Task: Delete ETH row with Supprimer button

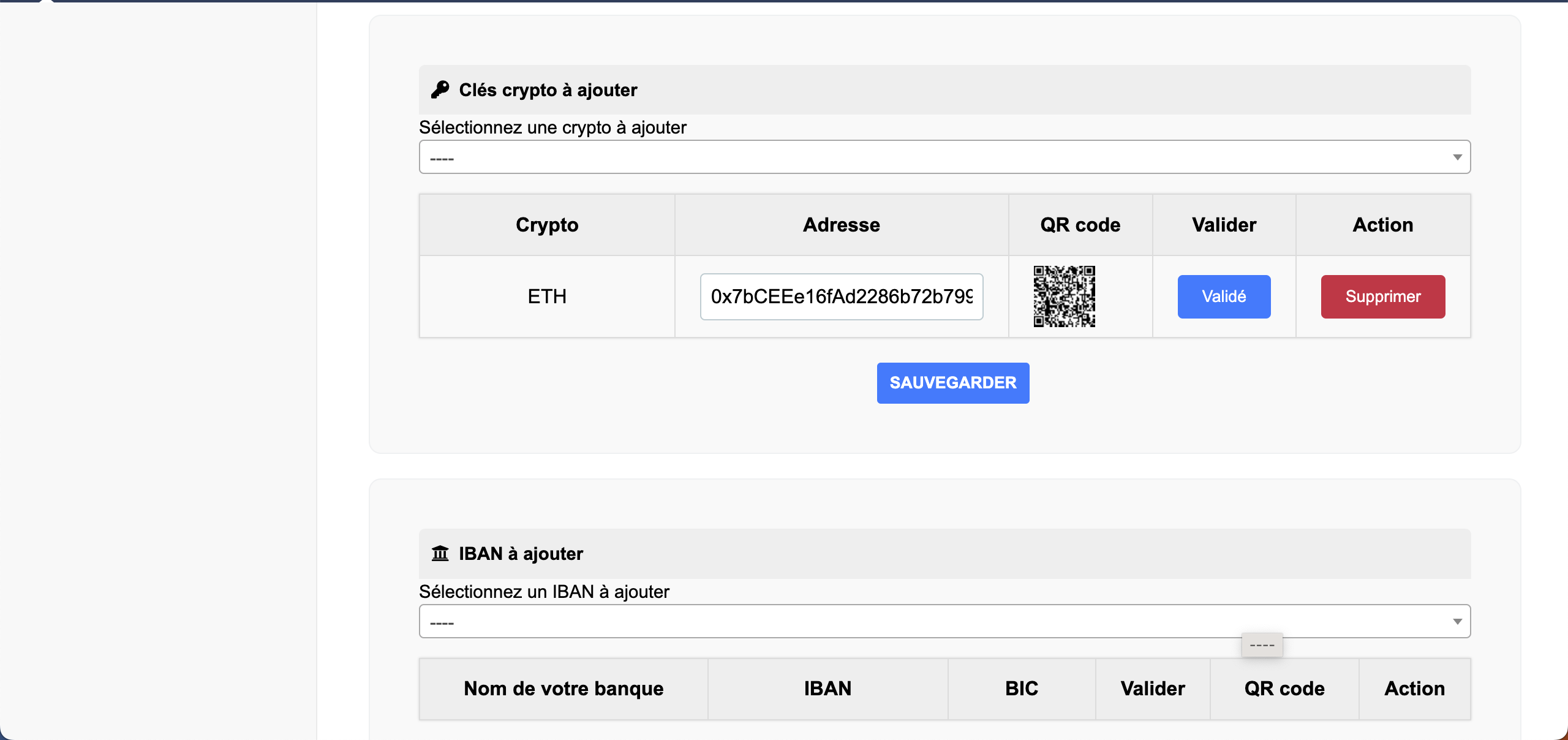Action: tap(1382, 296)
